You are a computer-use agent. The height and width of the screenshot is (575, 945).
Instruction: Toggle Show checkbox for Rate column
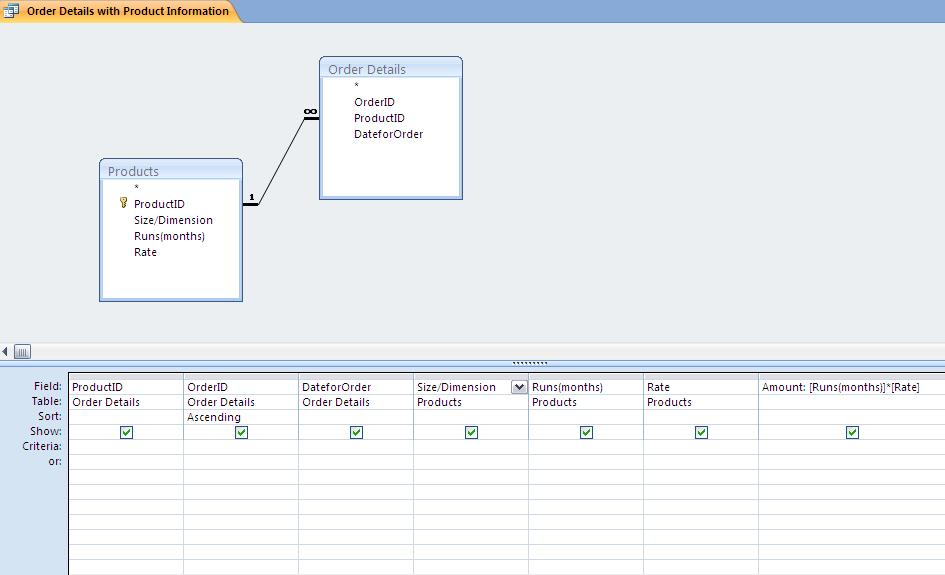(x=701, y=432)
